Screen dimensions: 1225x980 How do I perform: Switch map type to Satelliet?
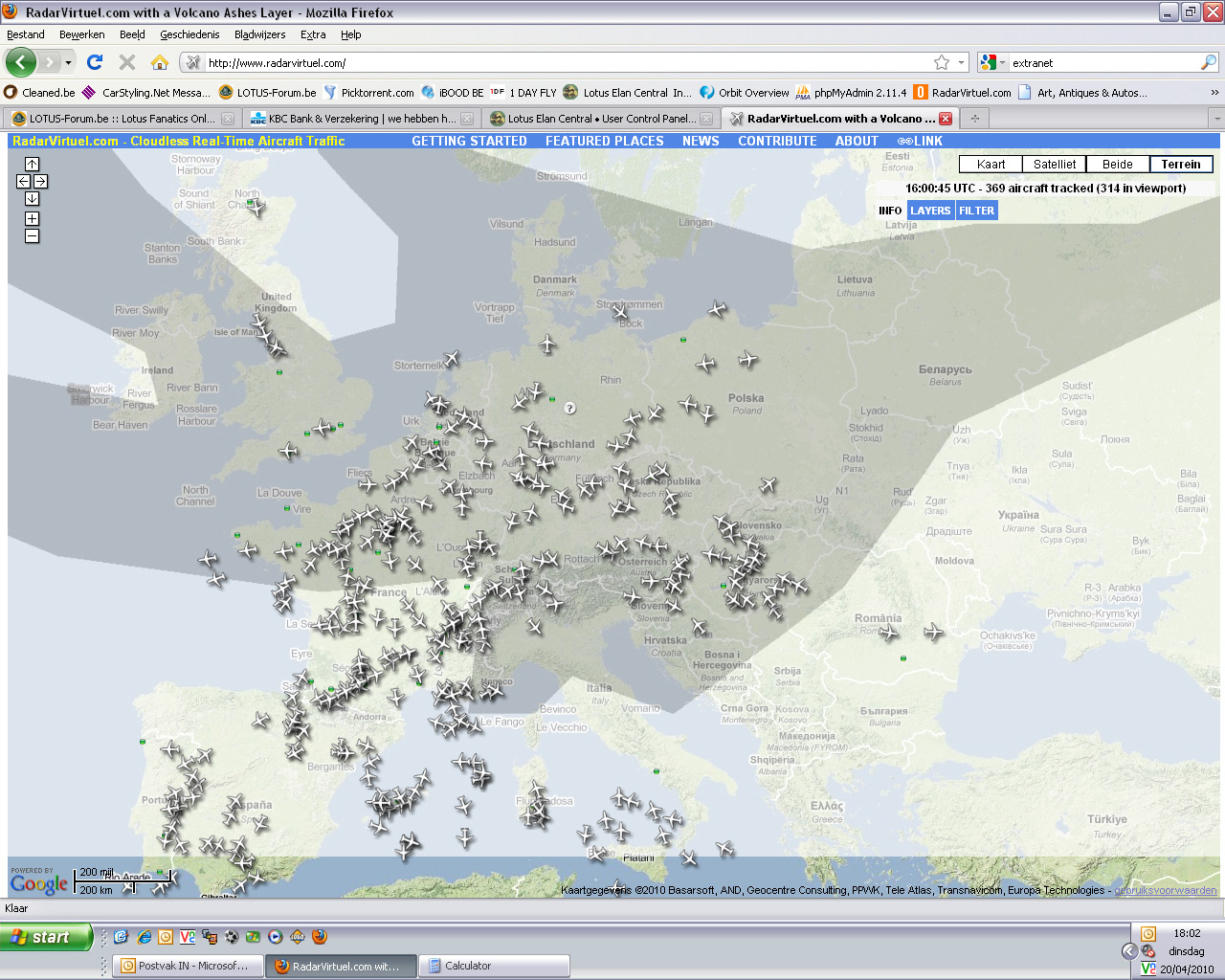click(x=1054, y=164)
